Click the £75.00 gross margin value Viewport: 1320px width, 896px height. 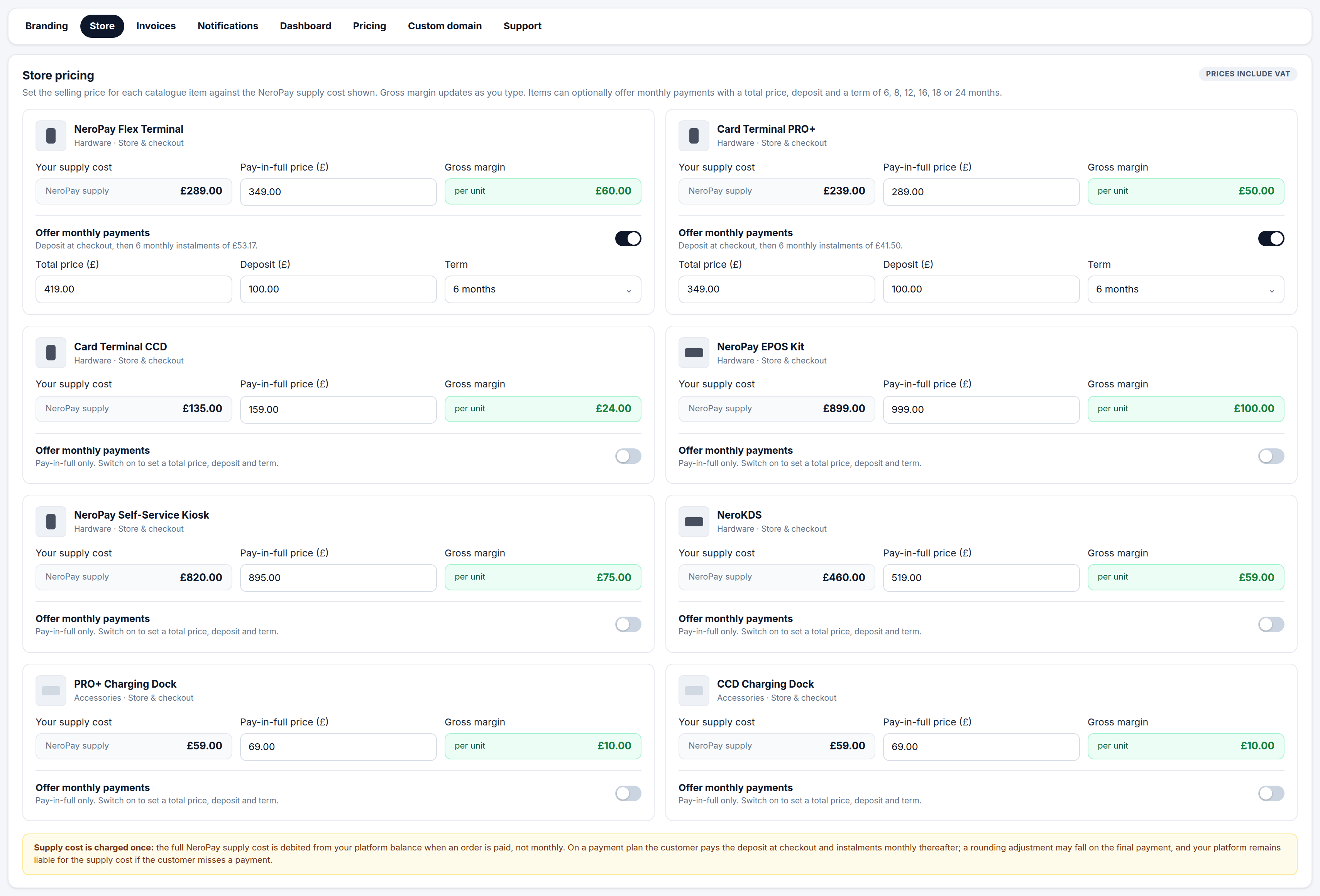click(x=613, y=577)
